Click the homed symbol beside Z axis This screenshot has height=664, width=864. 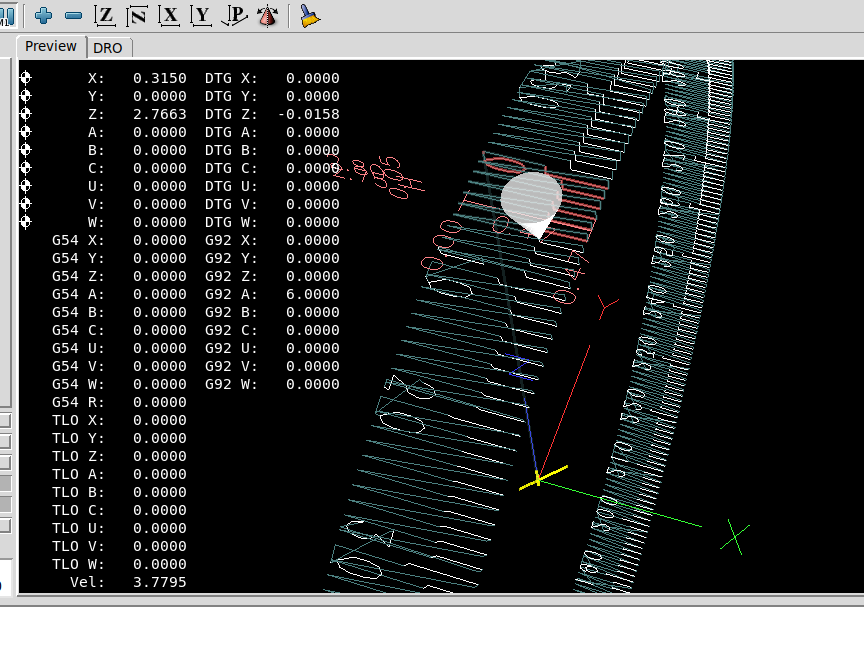click(26, 114)
